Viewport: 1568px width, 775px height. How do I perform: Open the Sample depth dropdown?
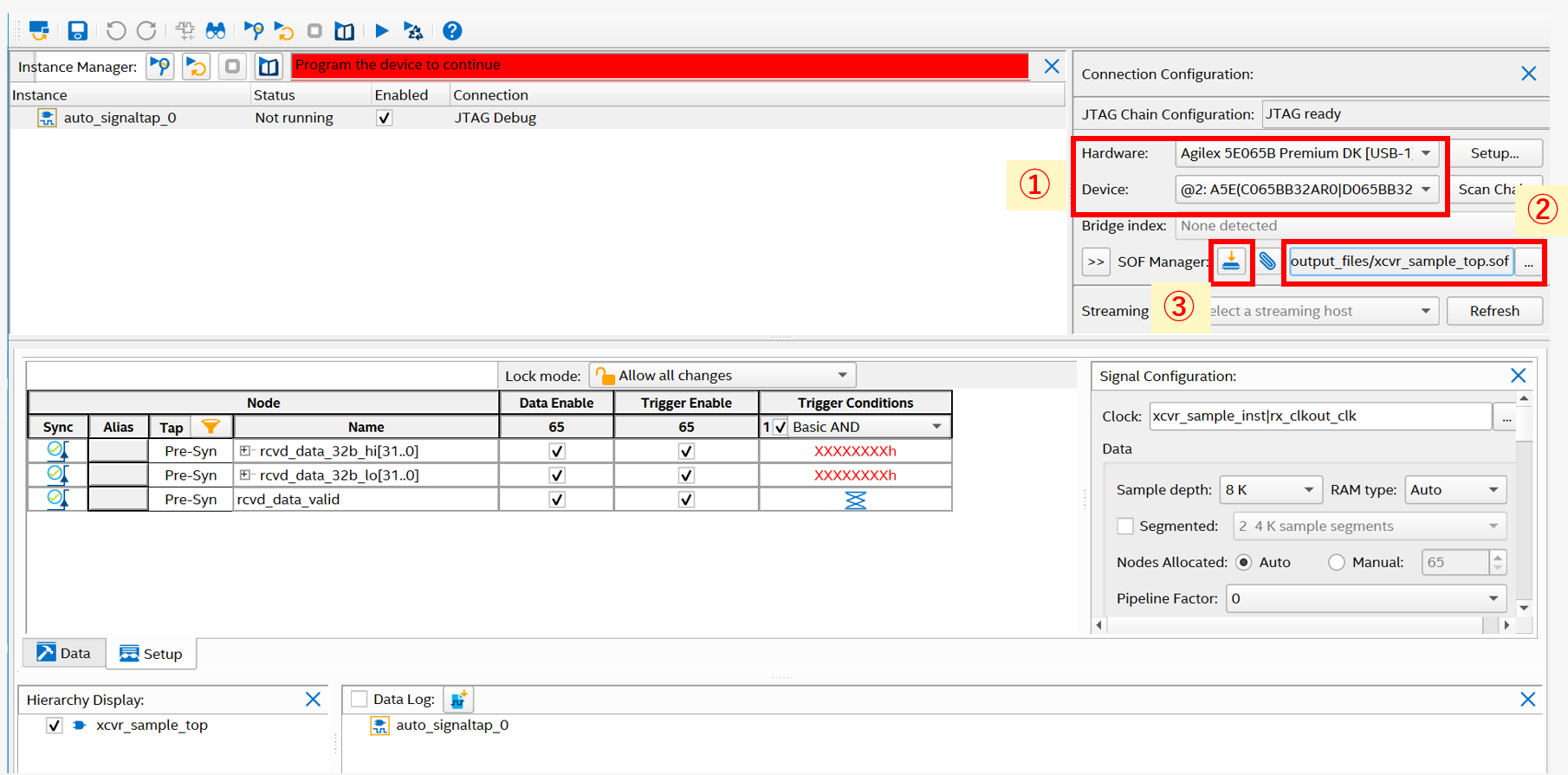pos(1270,490)
